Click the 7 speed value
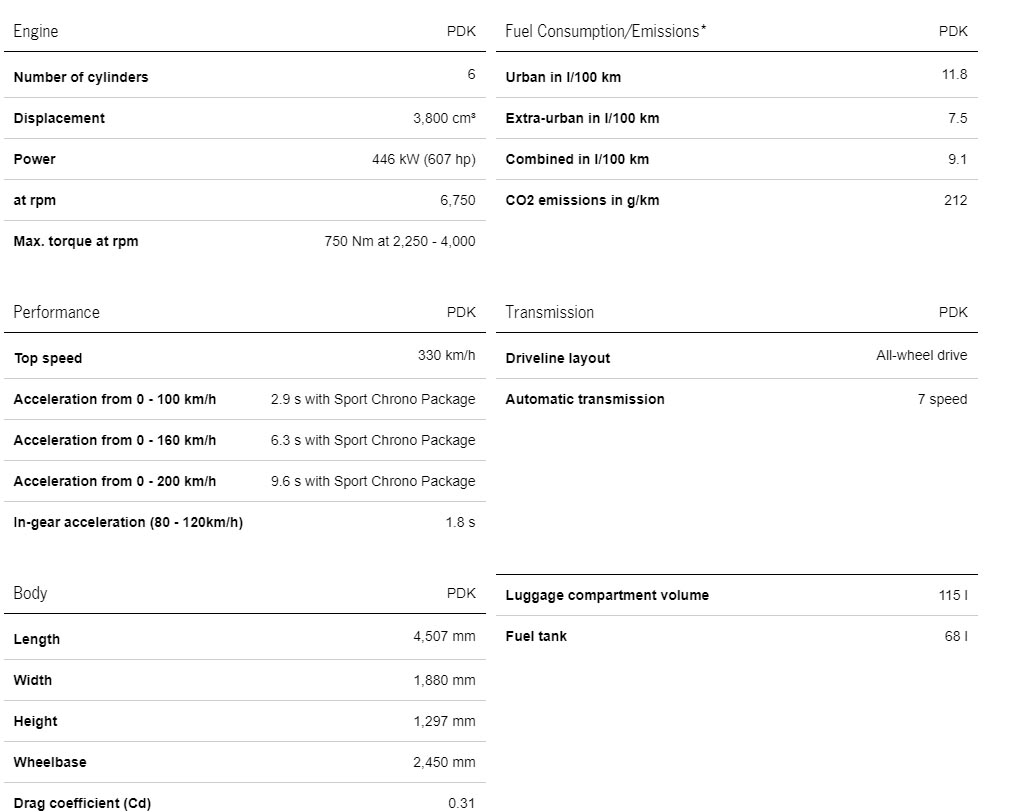Viewport: 1011px width, 812px height. tap(943, 399)
